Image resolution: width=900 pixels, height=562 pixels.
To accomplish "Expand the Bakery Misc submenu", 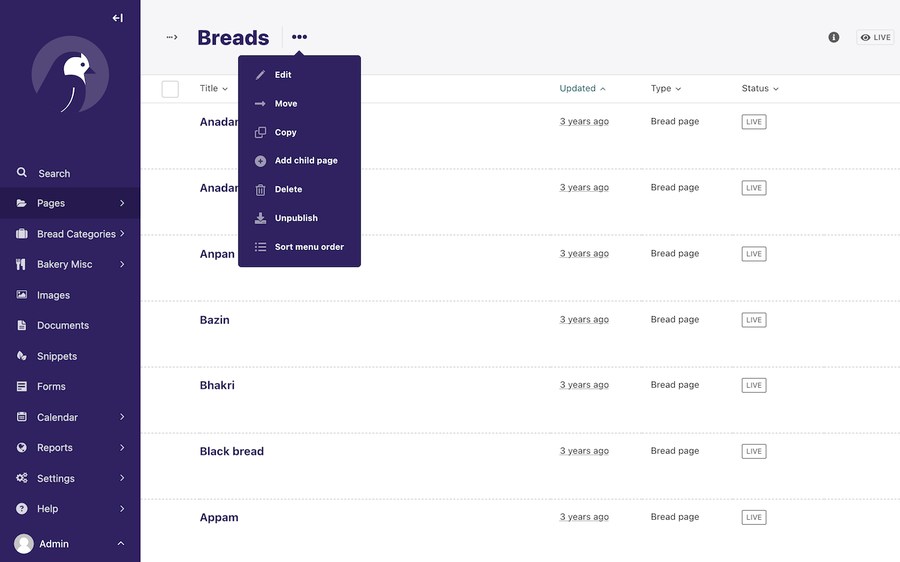I will pos(70,264).
